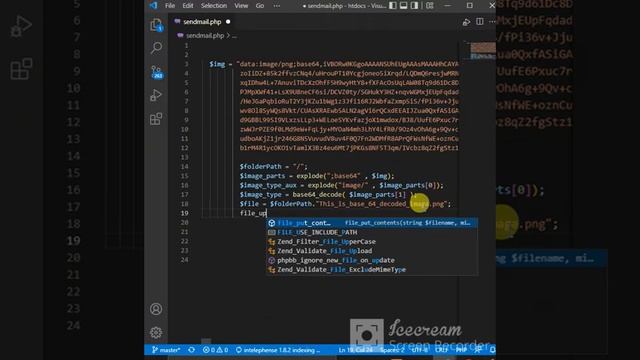Screen dimensions: 640x360
Task: Expand the breadcrumb ellipsis after sendmail.php
Action: pos(234,36)
